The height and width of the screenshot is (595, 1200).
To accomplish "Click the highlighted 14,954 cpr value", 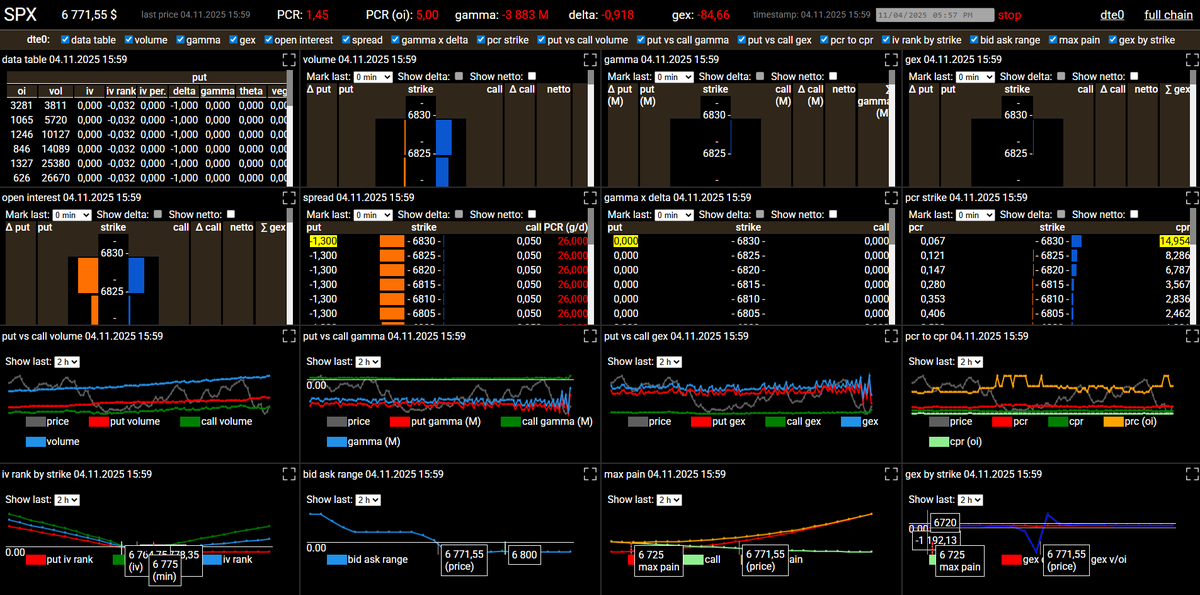I will (x=1175, y=241).
